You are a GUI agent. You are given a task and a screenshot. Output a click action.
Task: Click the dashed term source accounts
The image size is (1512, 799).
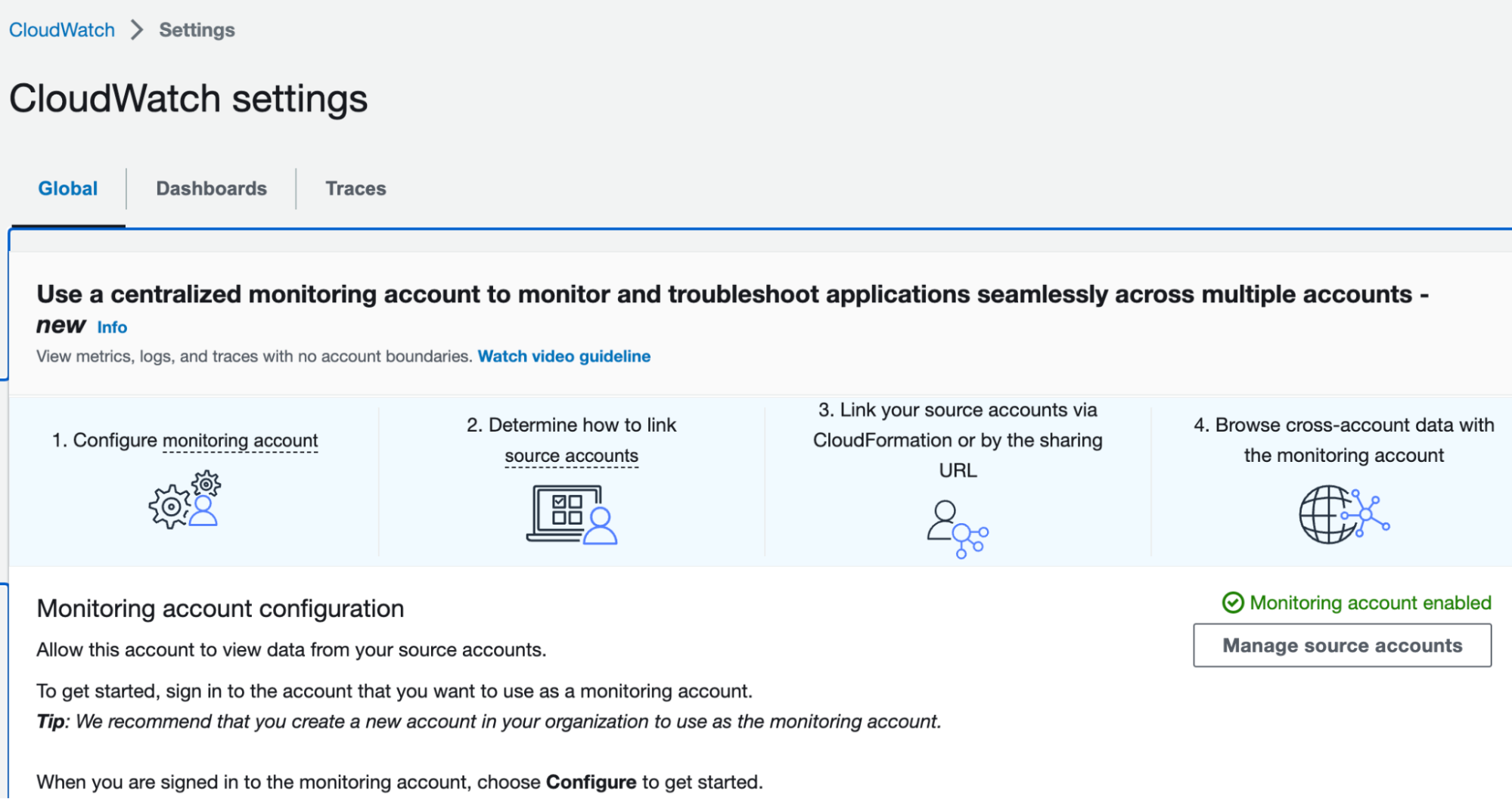571,455
